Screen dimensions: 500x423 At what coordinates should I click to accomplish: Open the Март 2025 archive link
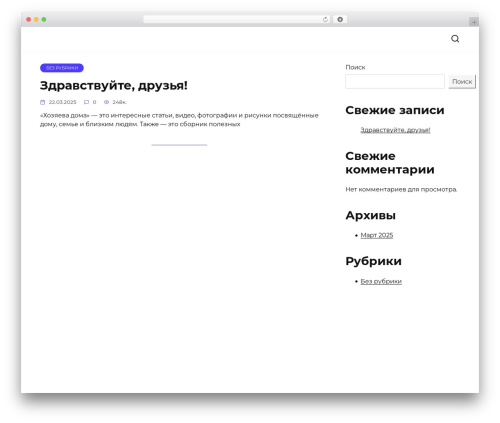(x=377, y=235)
